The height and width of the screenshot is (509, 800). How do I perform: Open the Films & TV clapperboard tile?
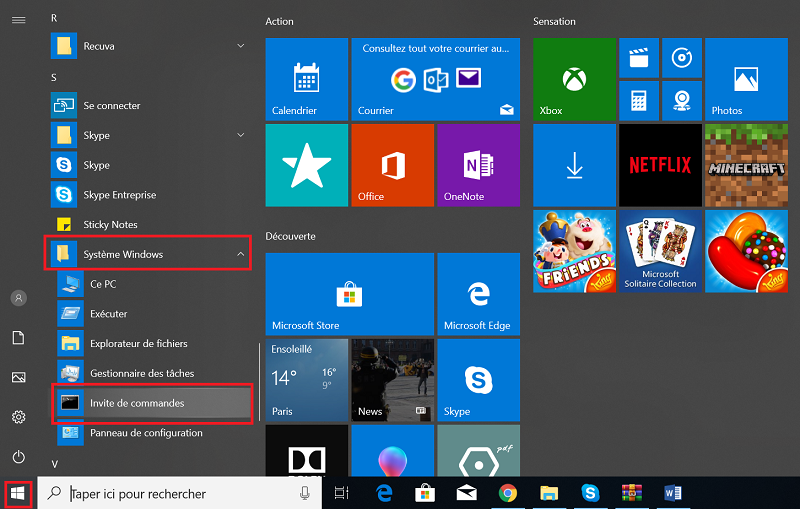pos(639,58)
